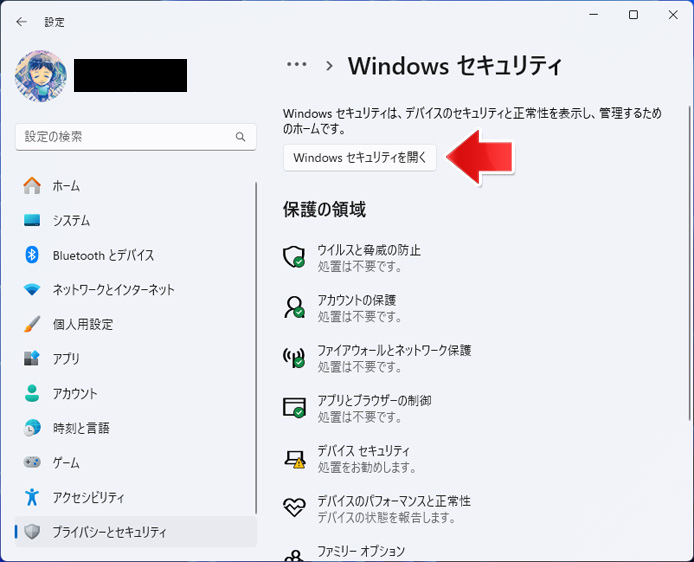Switch to ネットワークとインターネット settings
This screenshot has width=694, height=562.
point(114,289)
